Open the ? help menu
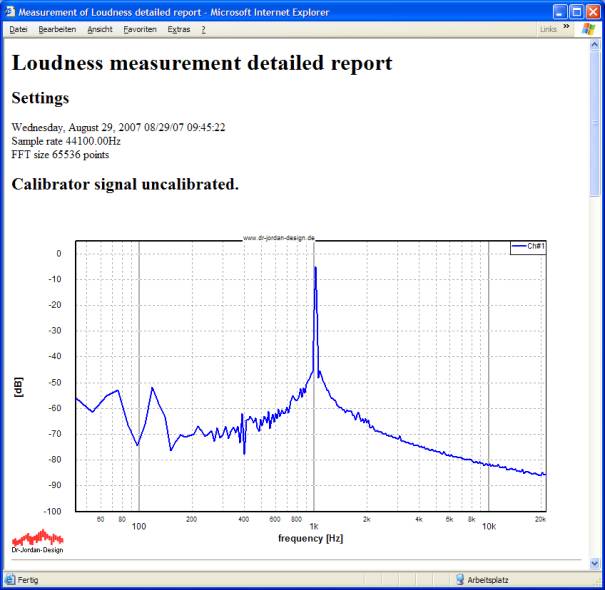The width and height of the screenshot is (605, 590). pos(203,30)
